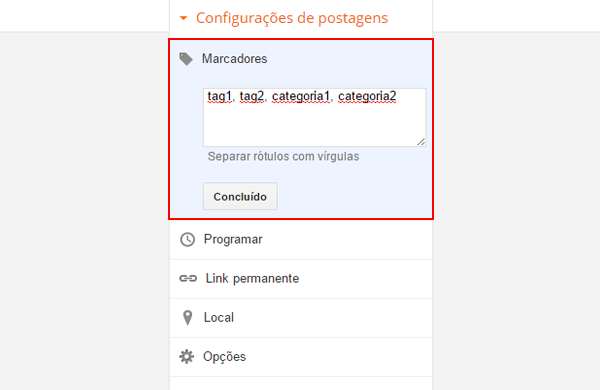600x390 pixels.
Task: Place cursor on the word tag2
Action: click(x=252, y=96)
